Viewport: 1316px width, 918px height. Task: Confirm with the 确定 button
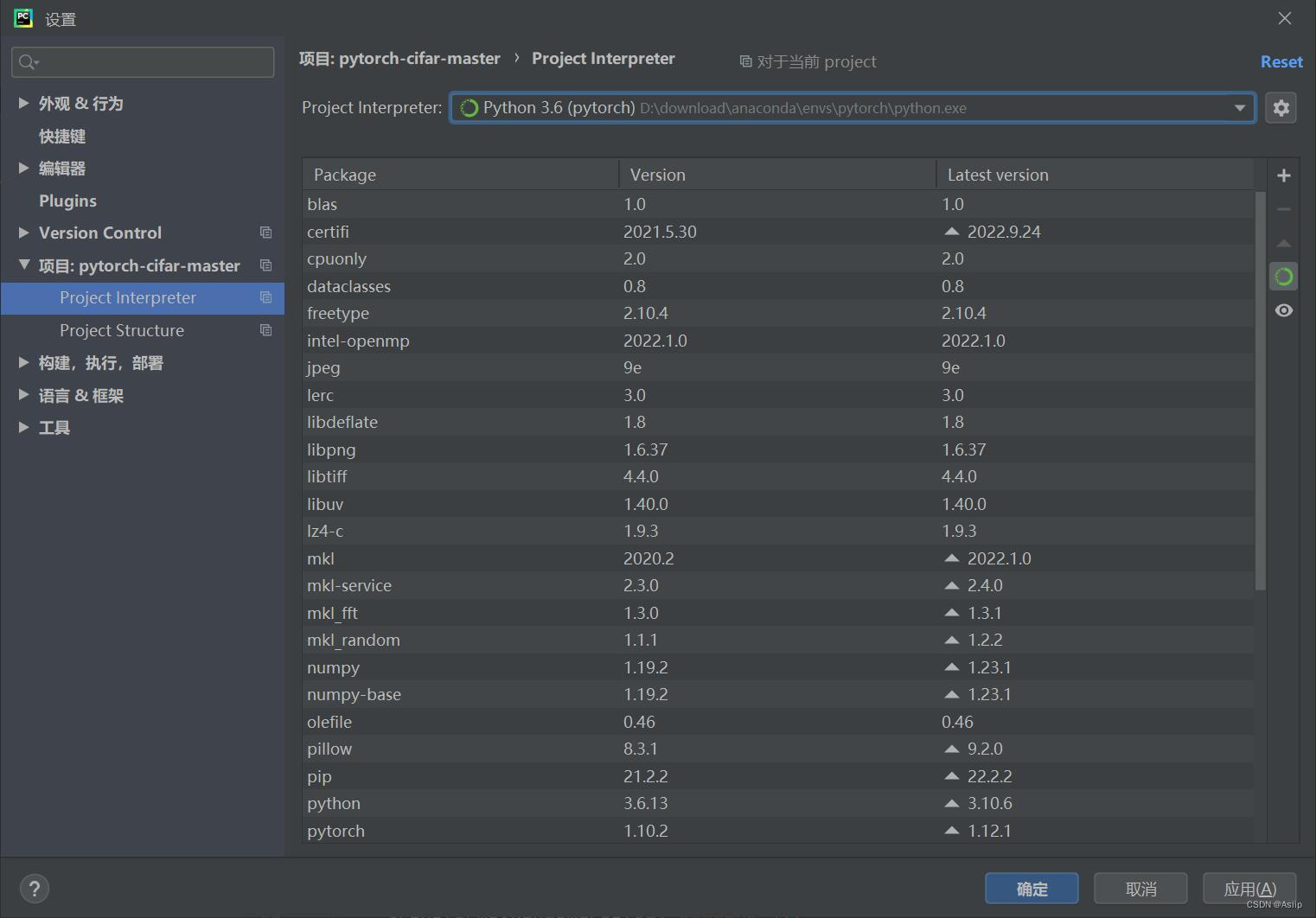point(1032,889)
